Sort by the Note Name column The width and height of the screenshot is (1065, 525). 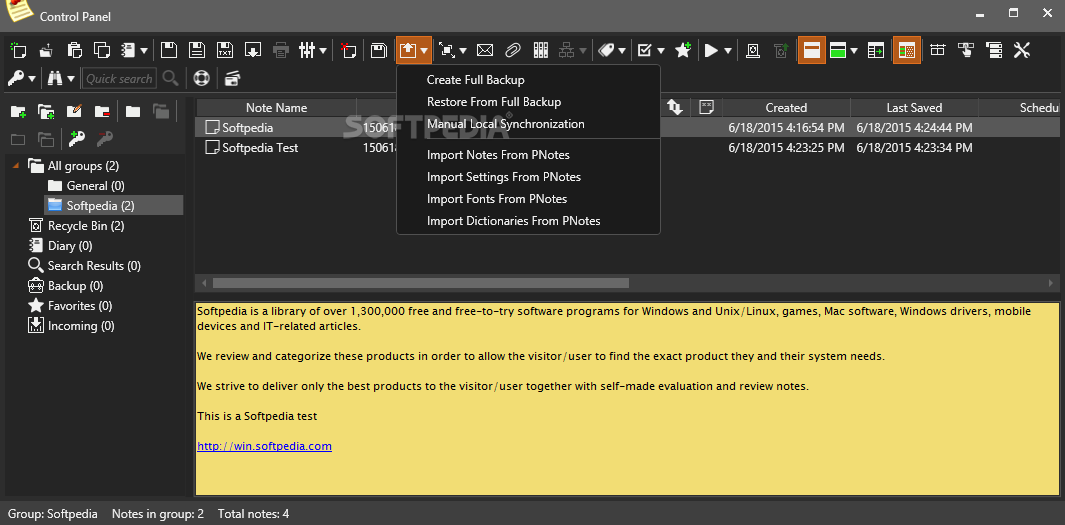(x=276, y=107)
